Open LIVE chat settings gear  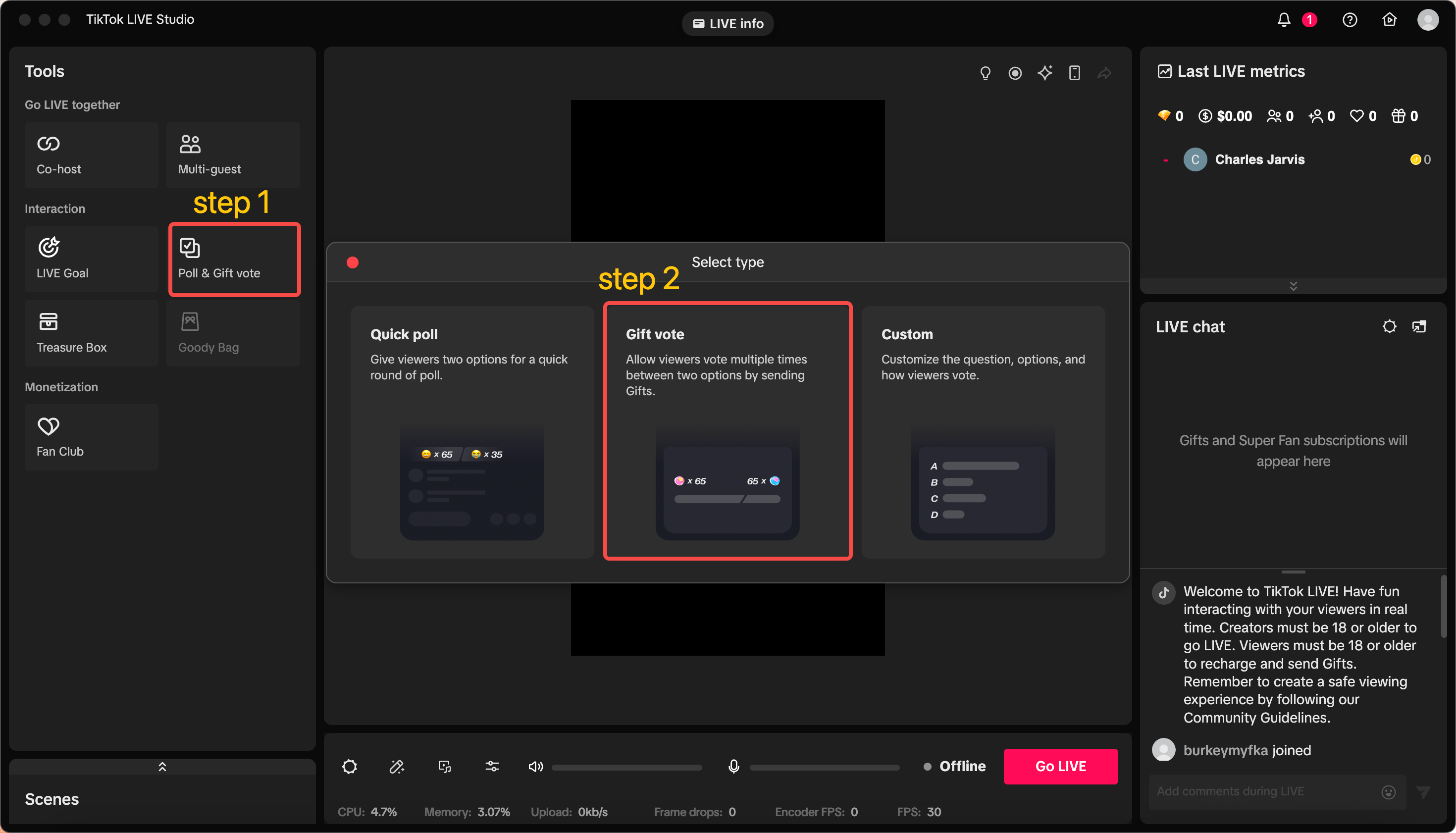pyautogui.click(x=1390, y=326)
